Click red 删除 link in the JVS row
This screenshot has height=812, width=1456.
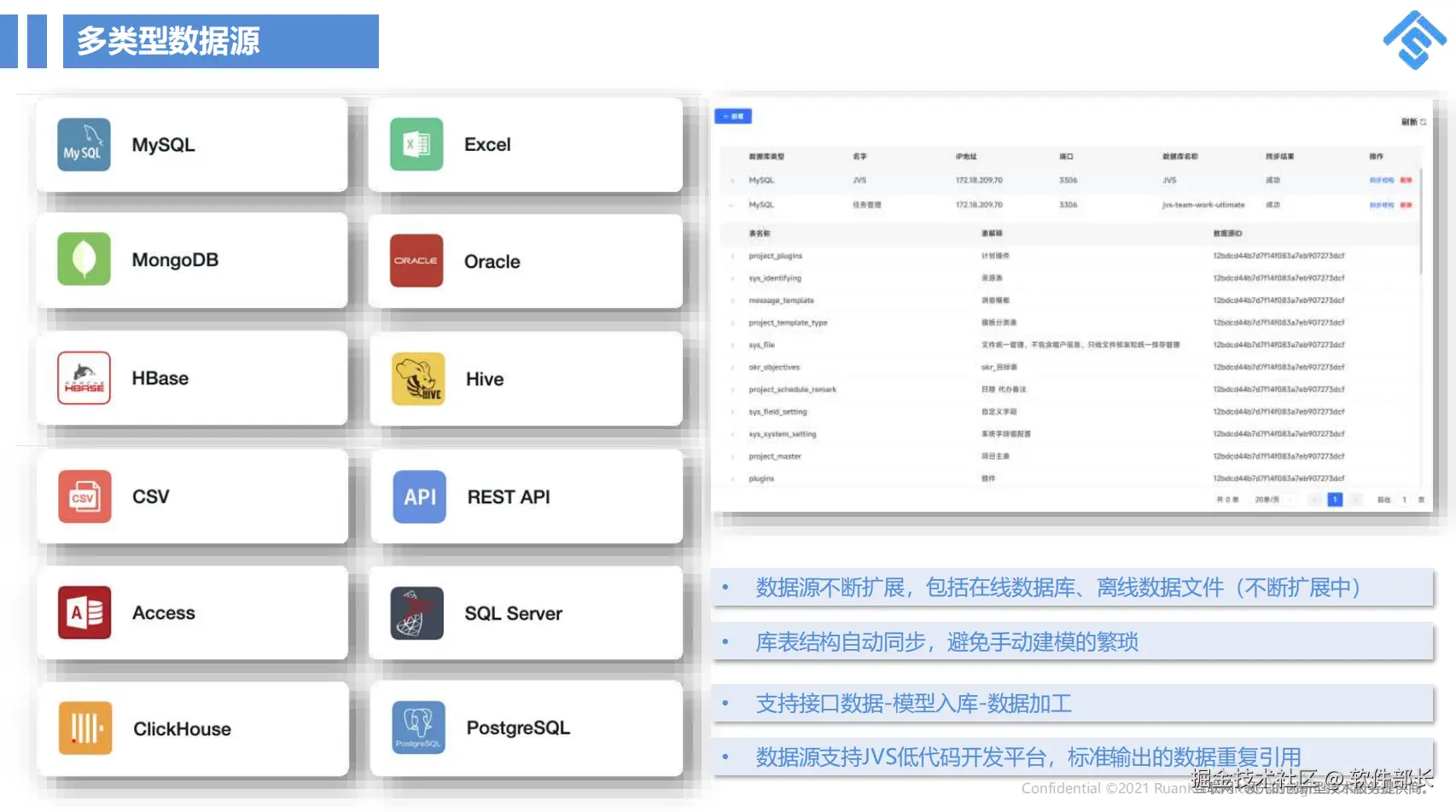pyautogui.click(x=1406, y=180)
